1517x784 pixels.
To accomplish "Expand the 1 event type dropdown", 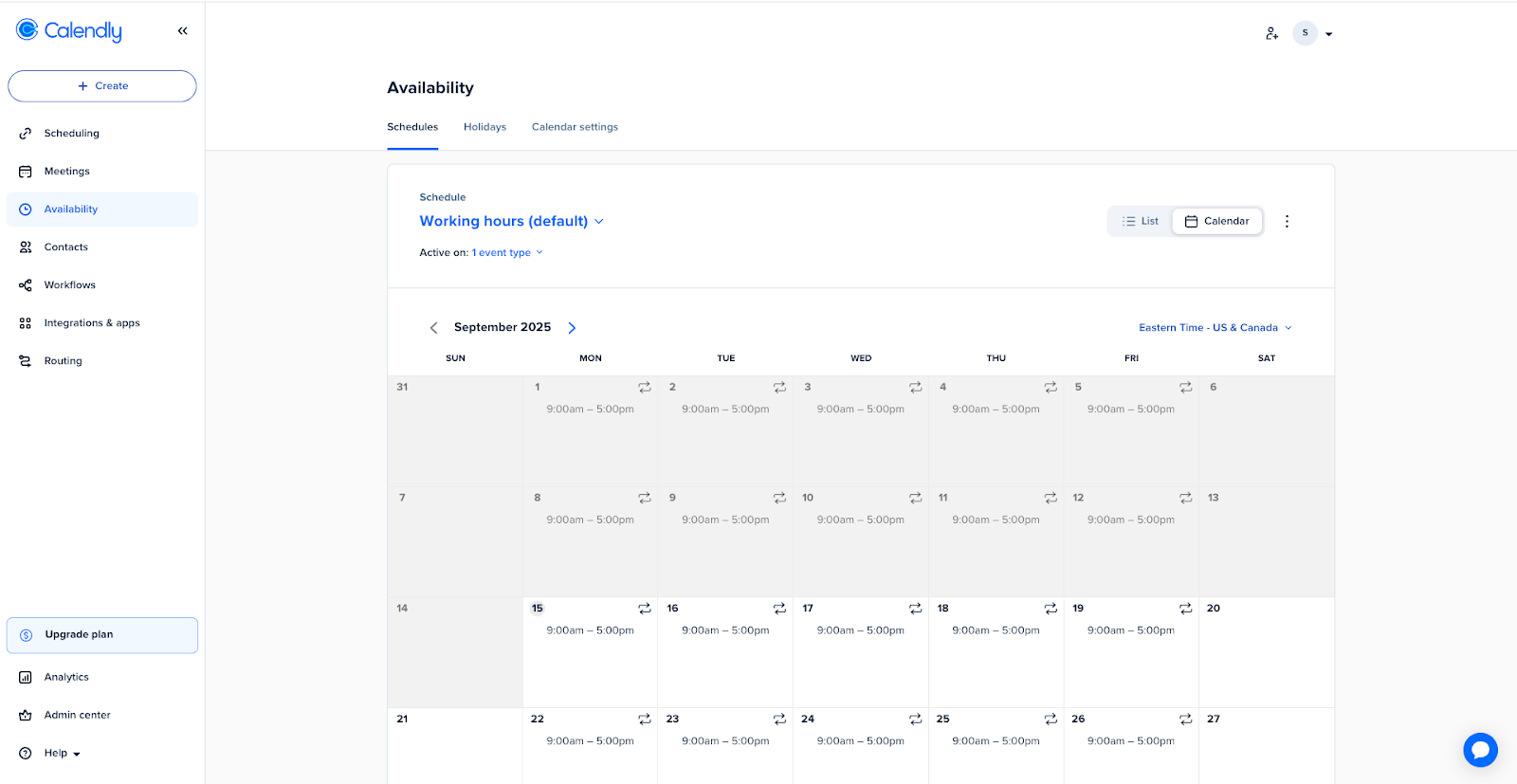I will click(x=507, y=253).
